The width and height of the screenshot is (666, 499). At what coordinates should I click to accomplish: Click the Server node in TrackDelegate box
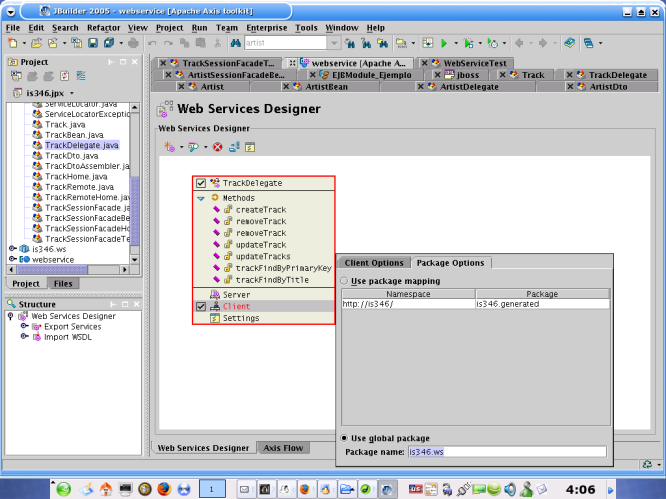pyautogui.click(x=236, y=295)
